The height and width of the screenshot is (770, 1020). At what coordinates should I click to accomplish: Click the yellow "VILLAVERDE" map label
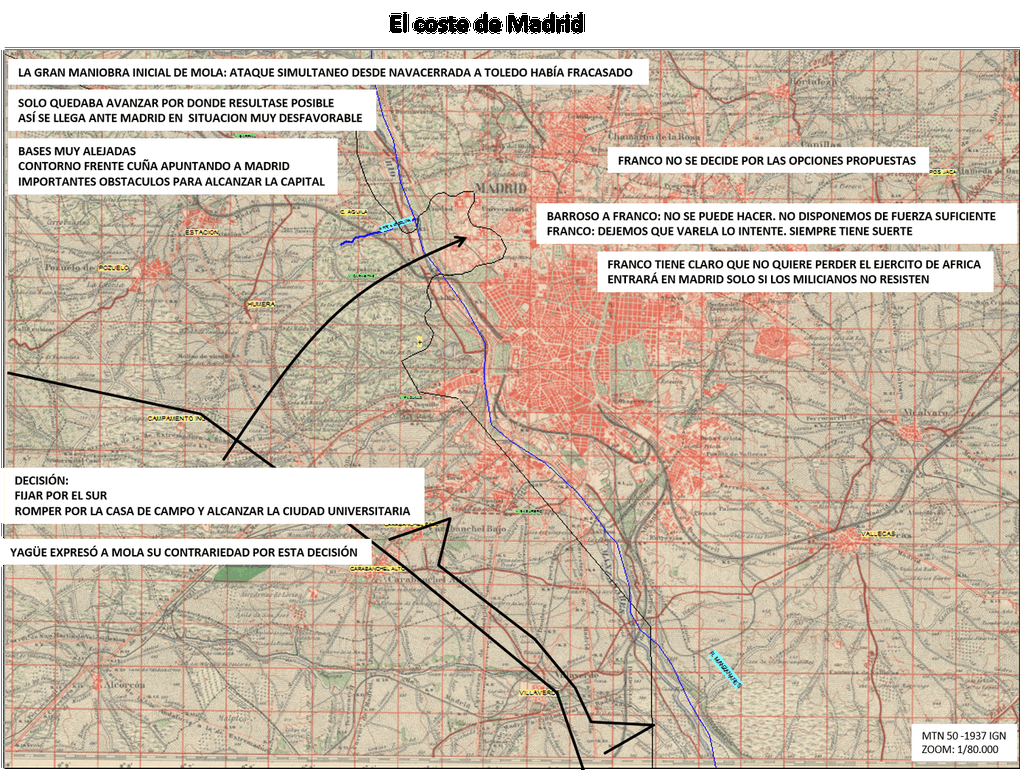(539, 693)
